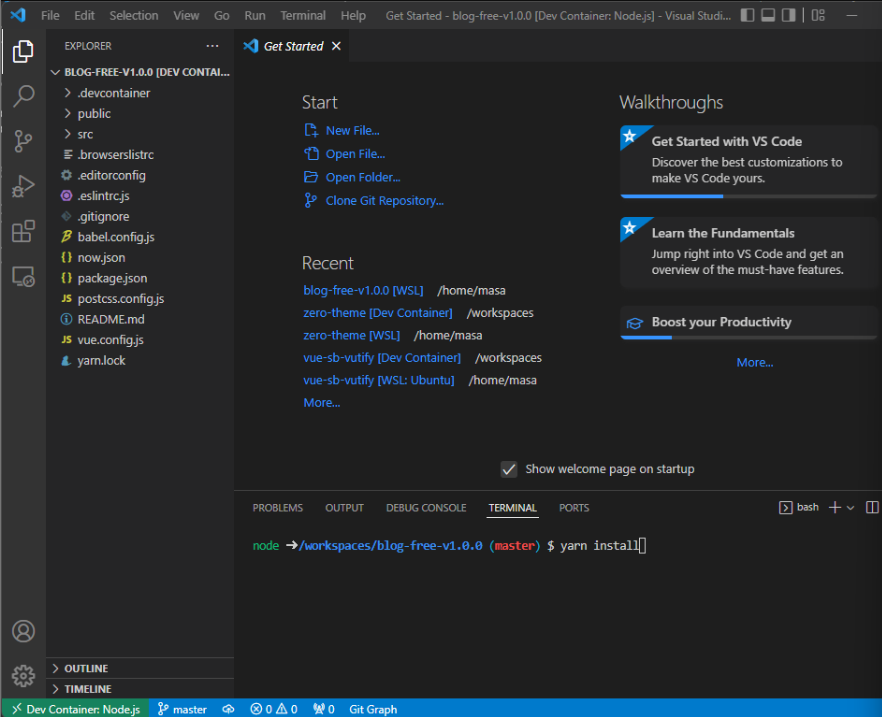Open Git Graph from status bar
This screenshot has height=717, width=882.
point(373,709)
